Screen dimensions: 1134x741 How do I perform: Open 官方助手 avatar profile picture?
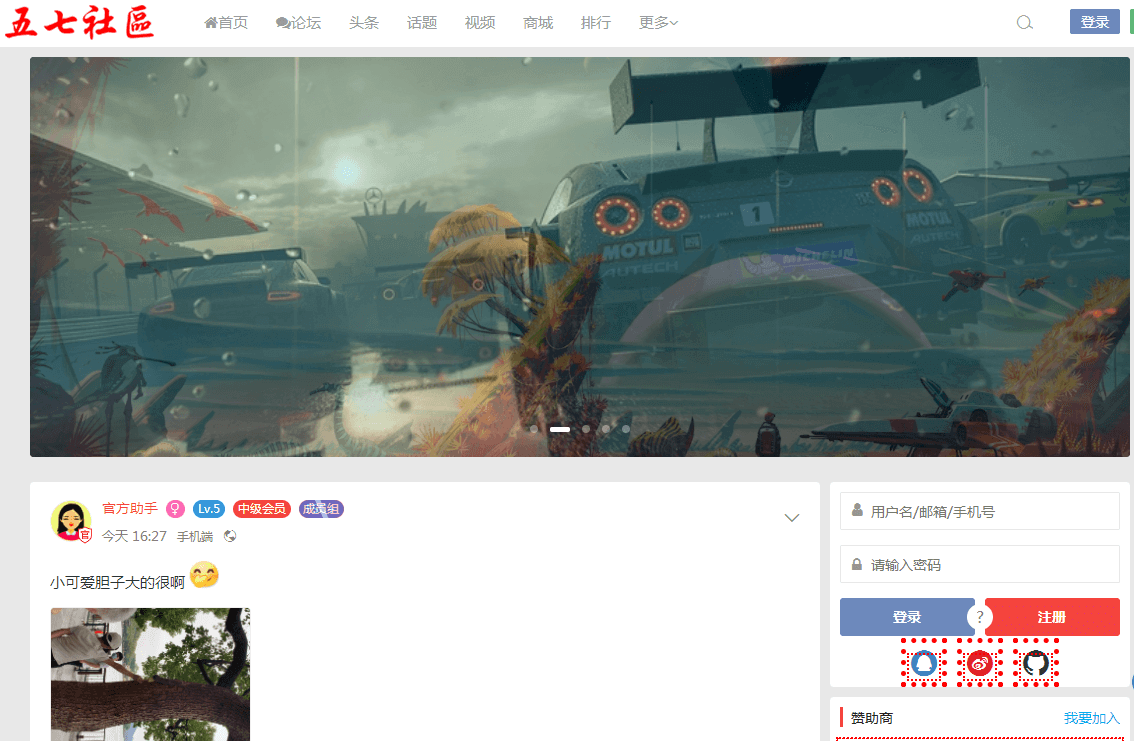(71, 521)
